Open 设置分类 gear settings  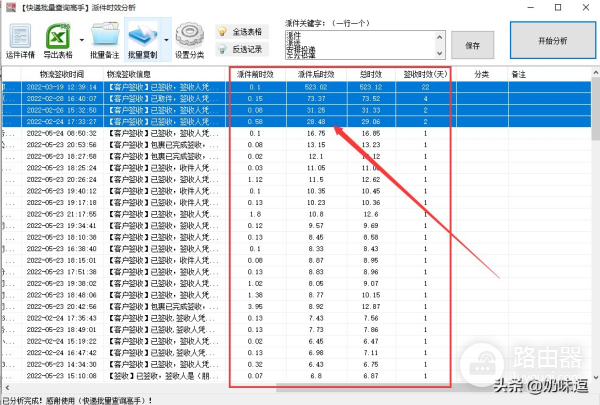pos(189,41)
